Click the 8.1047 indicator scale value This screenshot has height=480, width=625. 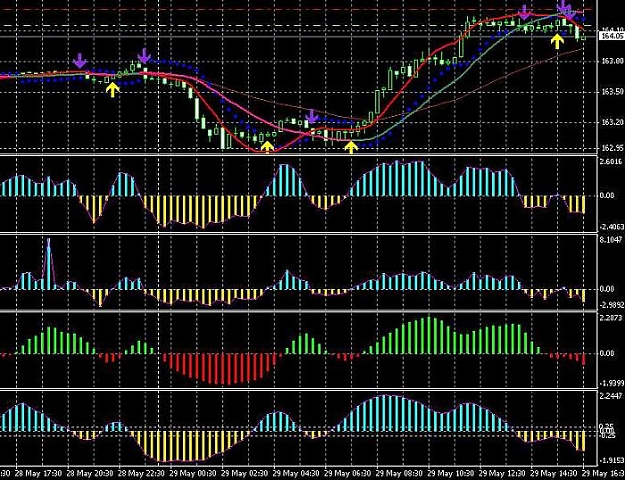pos(612,240)
